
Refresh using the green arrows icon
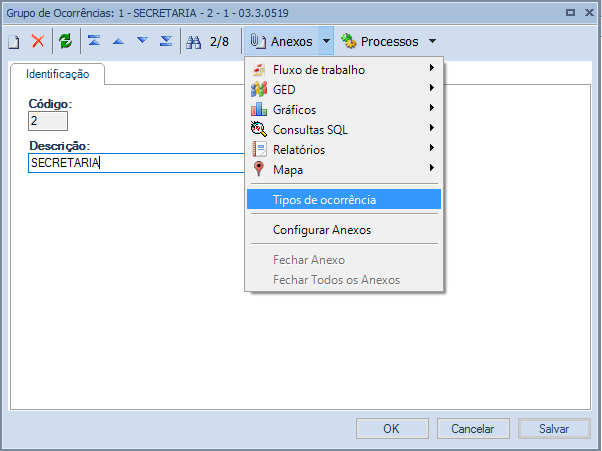(66, 41)
